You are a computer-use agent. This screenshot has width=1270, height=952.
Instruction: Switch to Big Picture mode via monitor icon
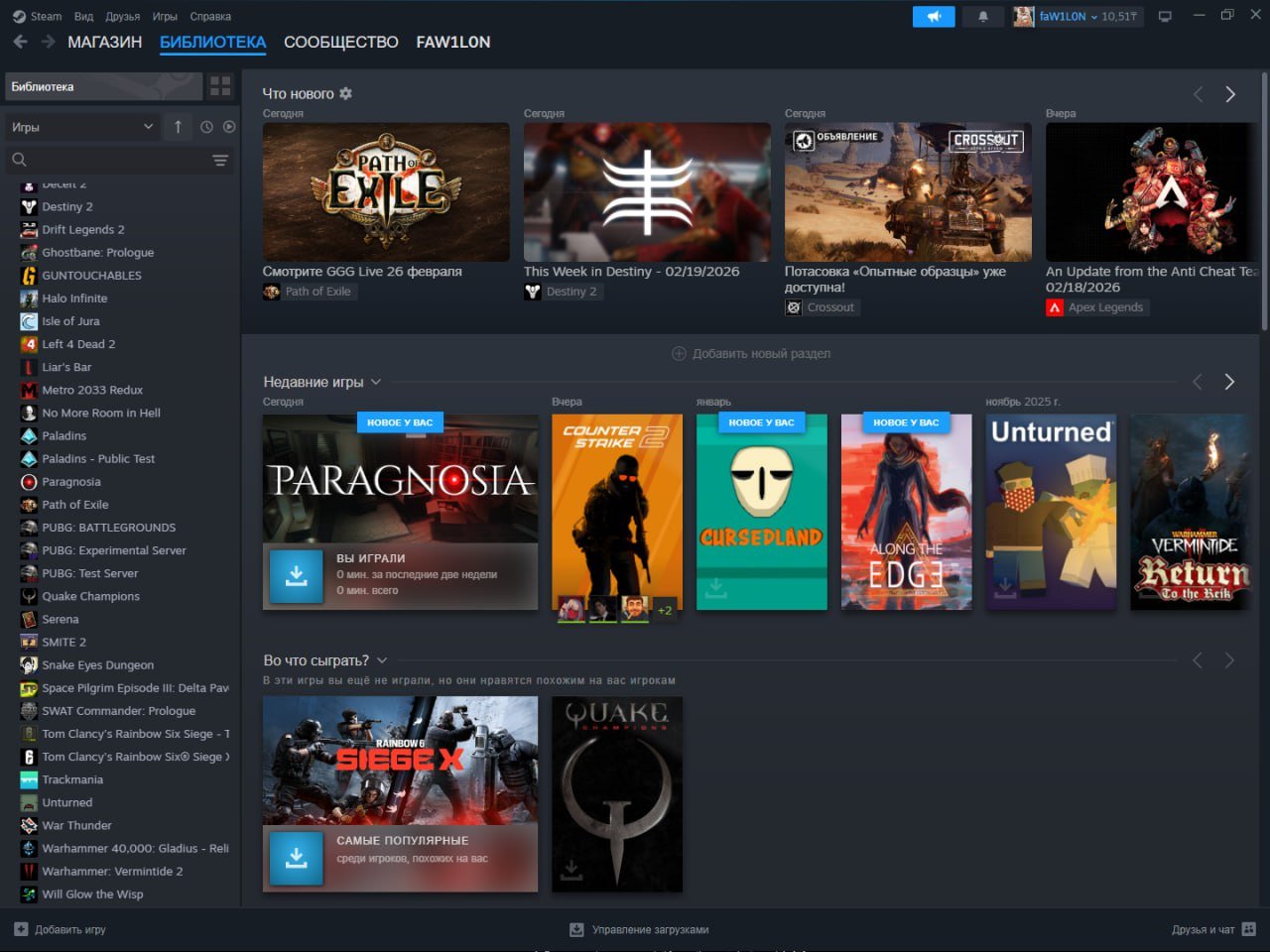click(x=1165, y=17)
